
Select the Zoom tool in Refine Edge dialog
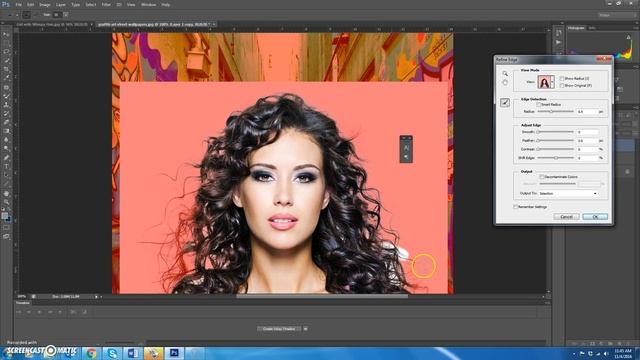coord(505,73)
